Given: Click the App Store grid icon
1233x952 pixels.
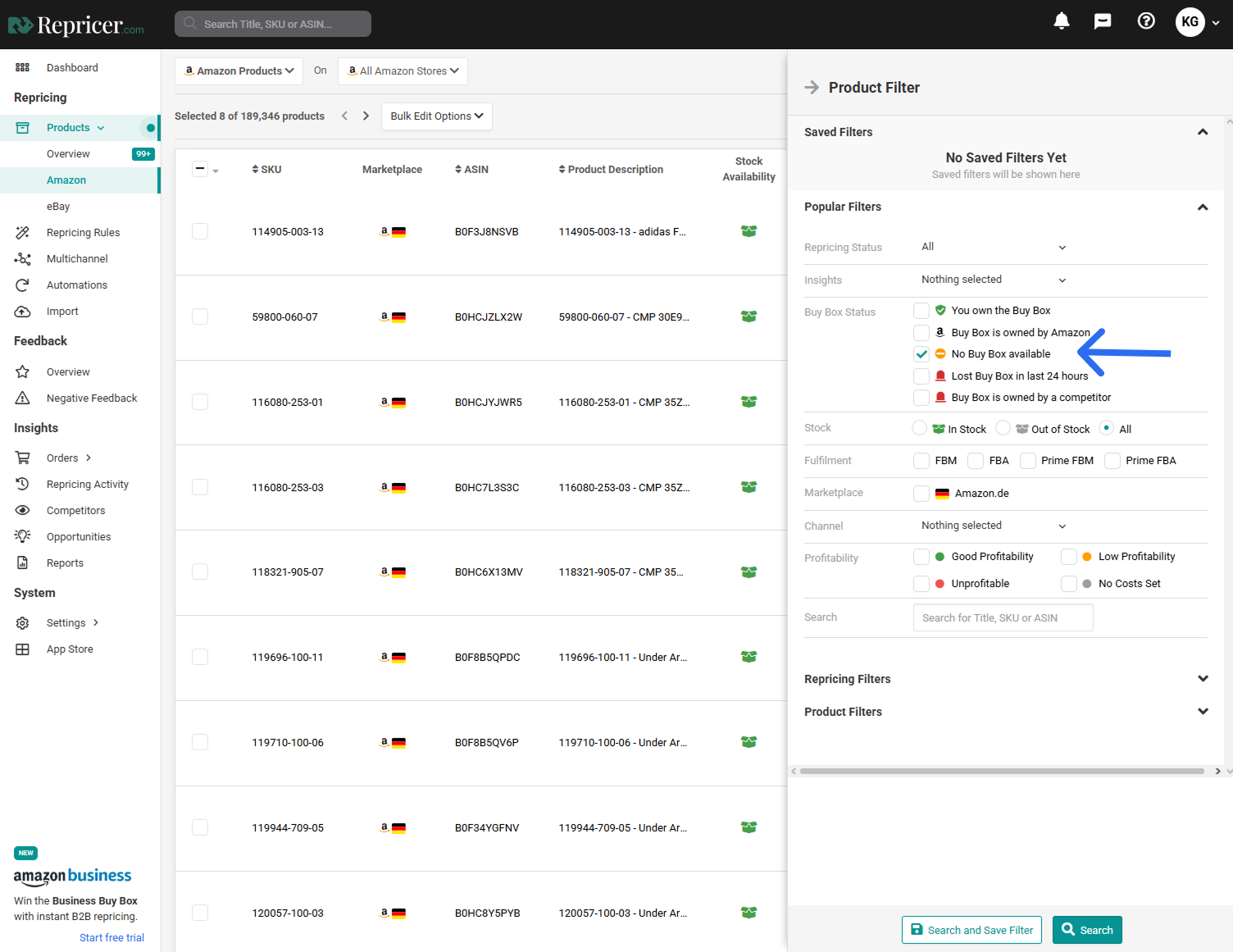Looking at the screenshot, I should pos(22,649).
